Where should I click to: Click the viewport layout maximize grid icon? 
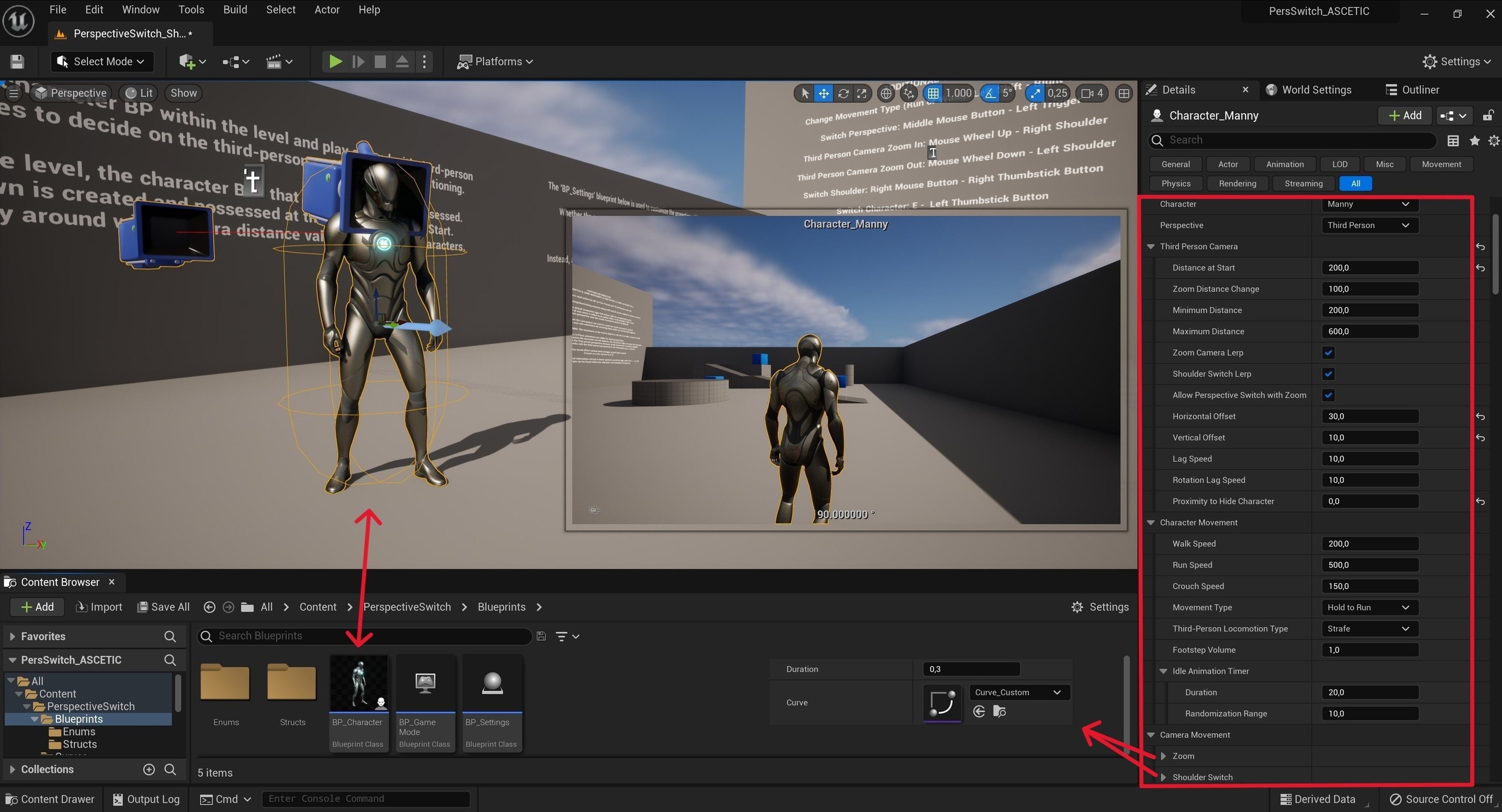click(x=1124, y=93)
